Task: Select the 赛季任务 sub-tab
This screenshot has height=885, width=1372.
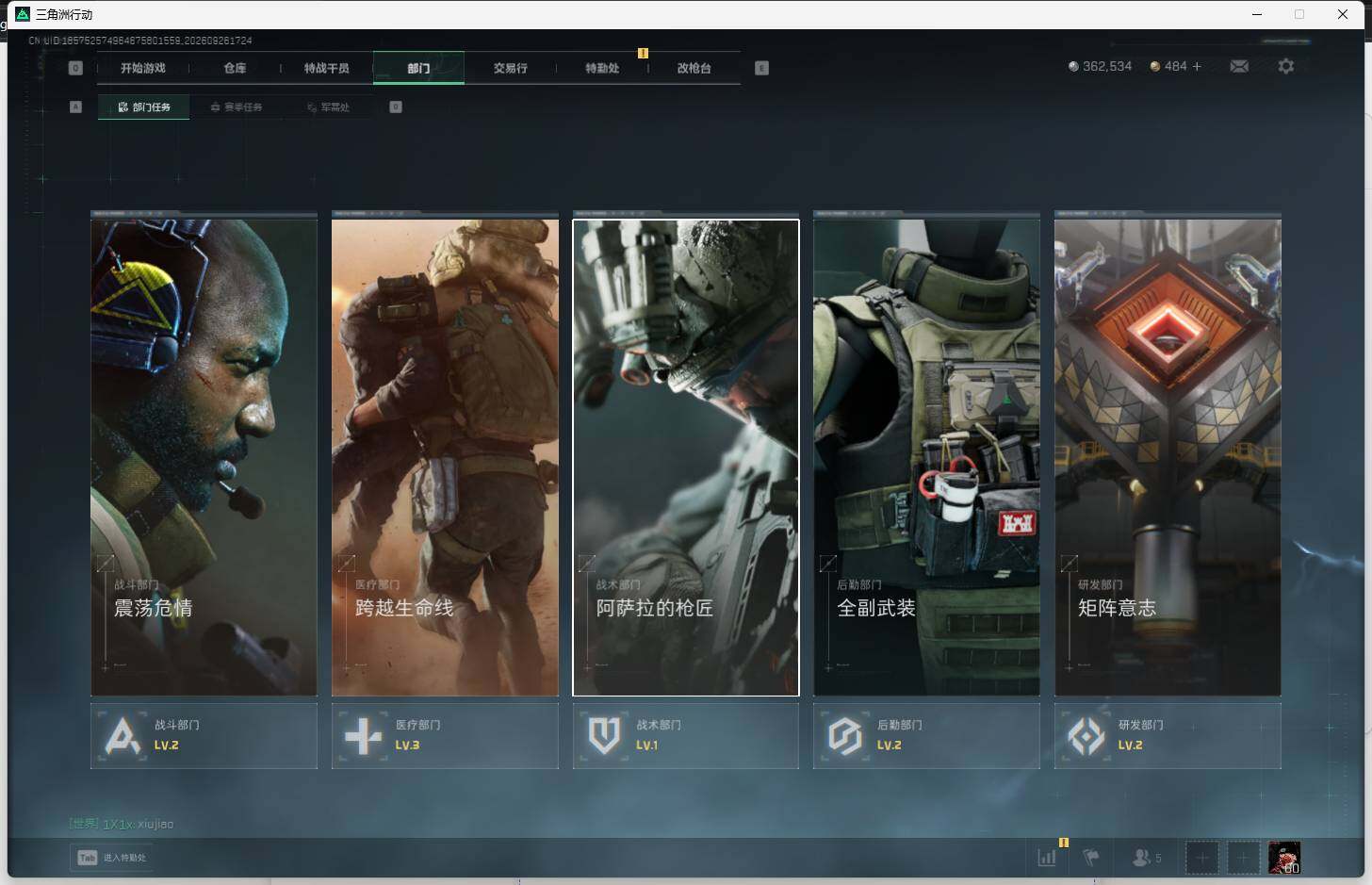Action: 236,107
